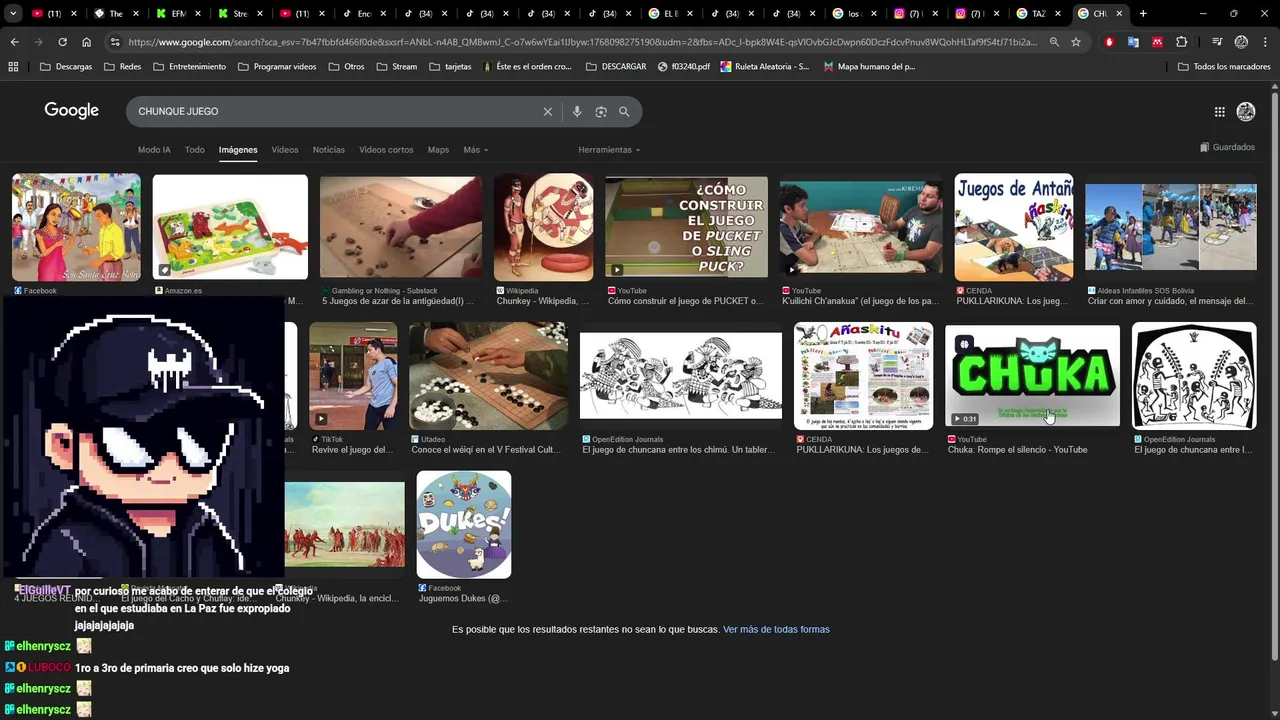
Task: Open a new browser tab
Action: pos(1143,14)
